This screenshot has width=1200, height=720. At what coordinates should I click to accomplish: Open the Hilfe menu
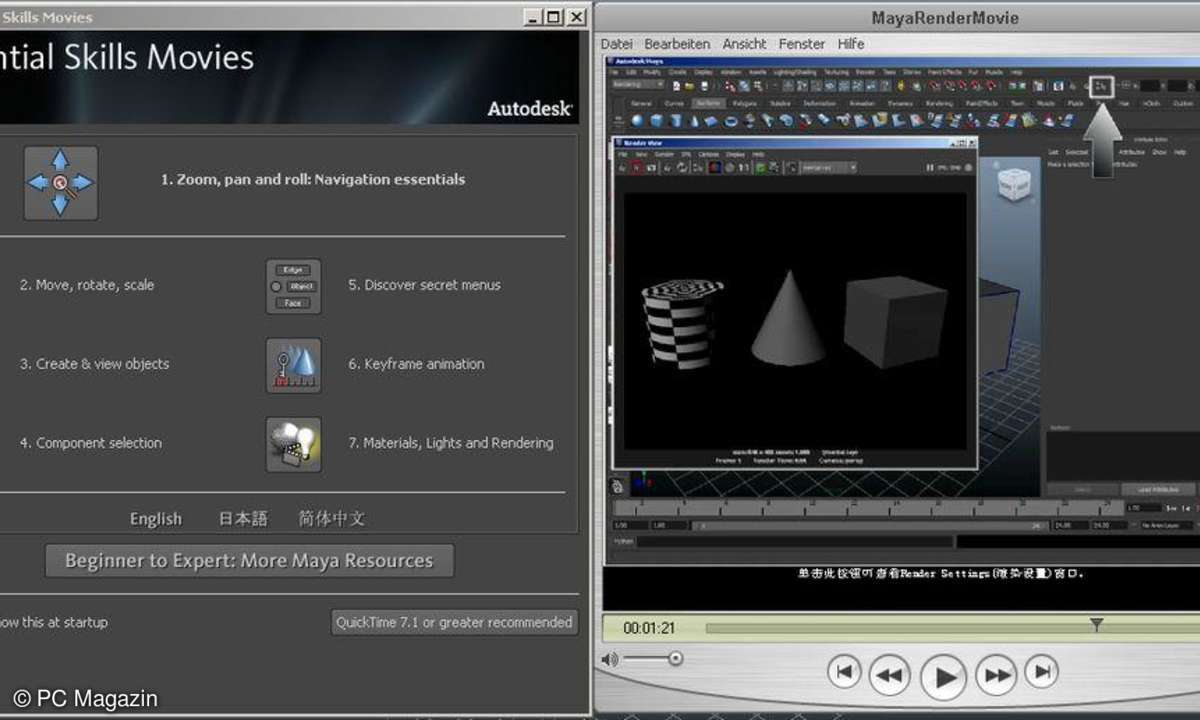pos(851,44)
